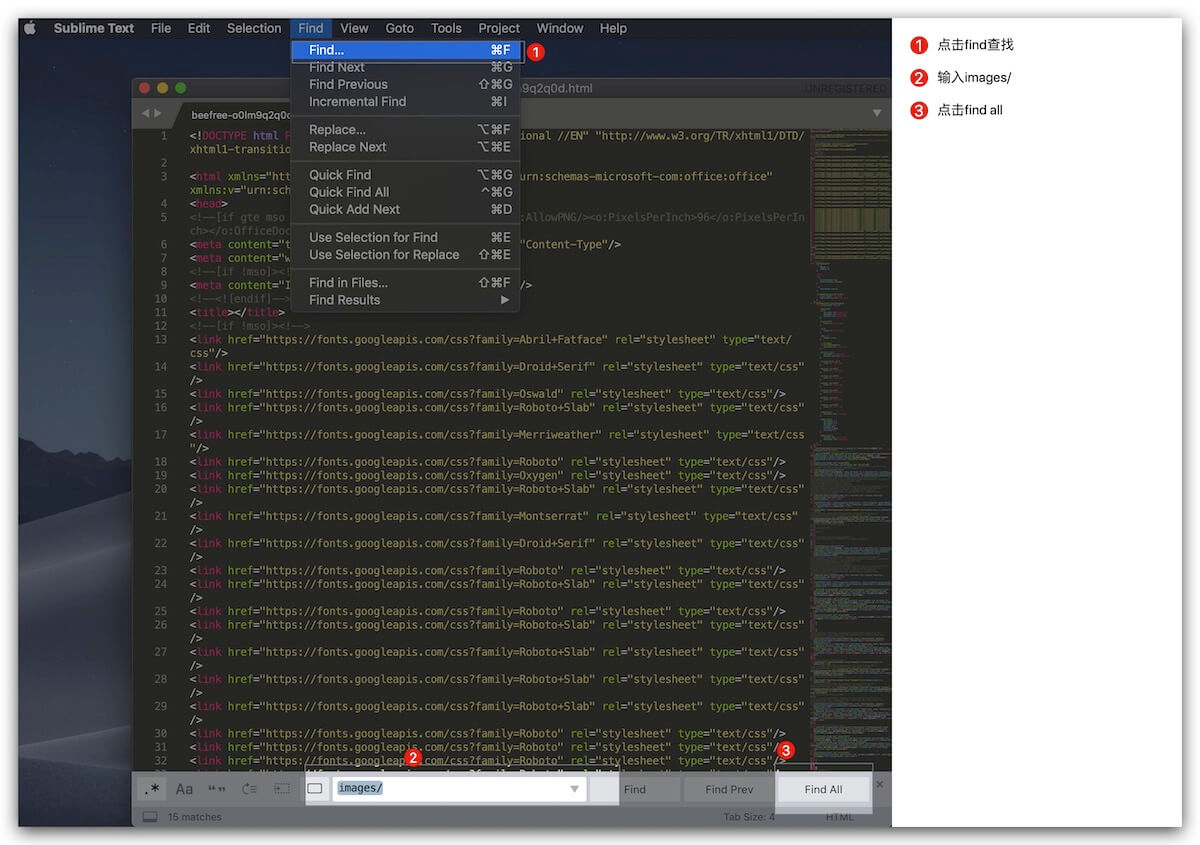Close the find bar with X
1200x845 pixels.
(880, 785)
